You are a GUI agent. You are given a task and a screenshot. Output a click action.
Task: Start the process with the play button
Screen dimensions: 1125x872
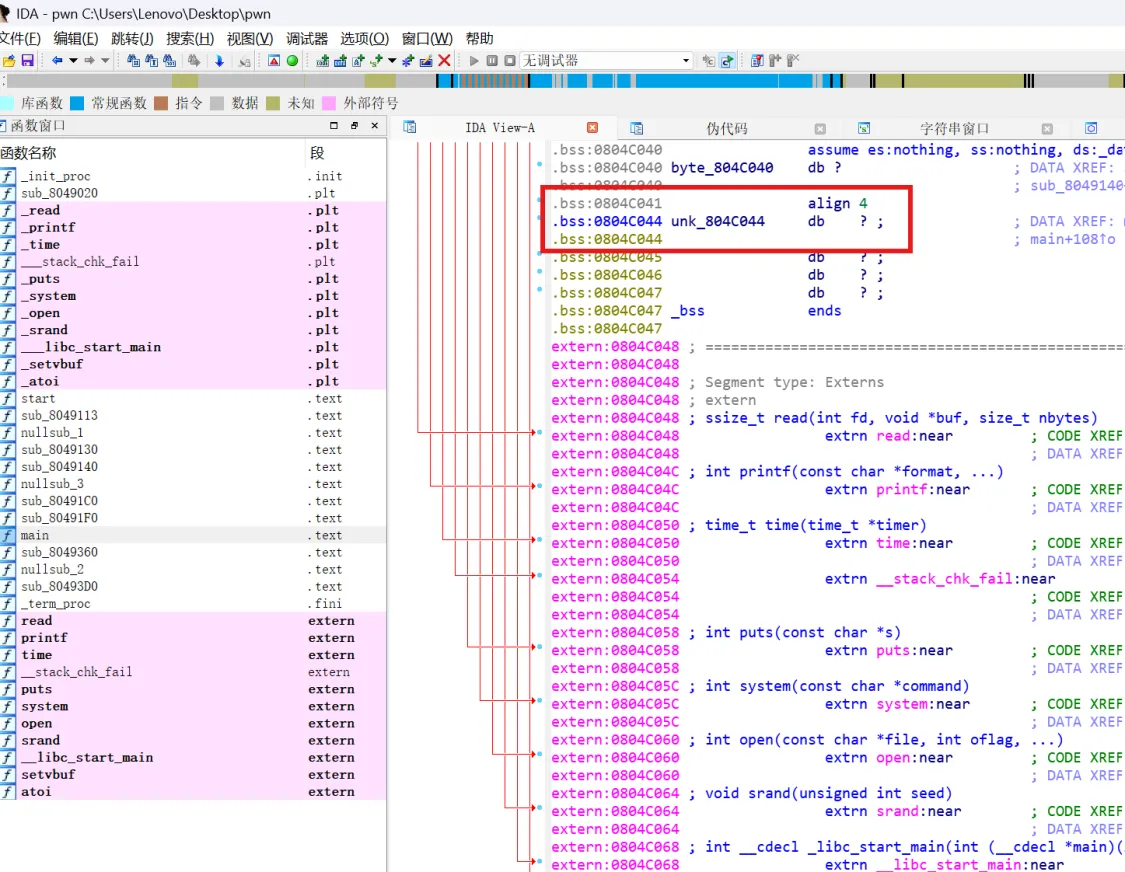click(474, 61)
